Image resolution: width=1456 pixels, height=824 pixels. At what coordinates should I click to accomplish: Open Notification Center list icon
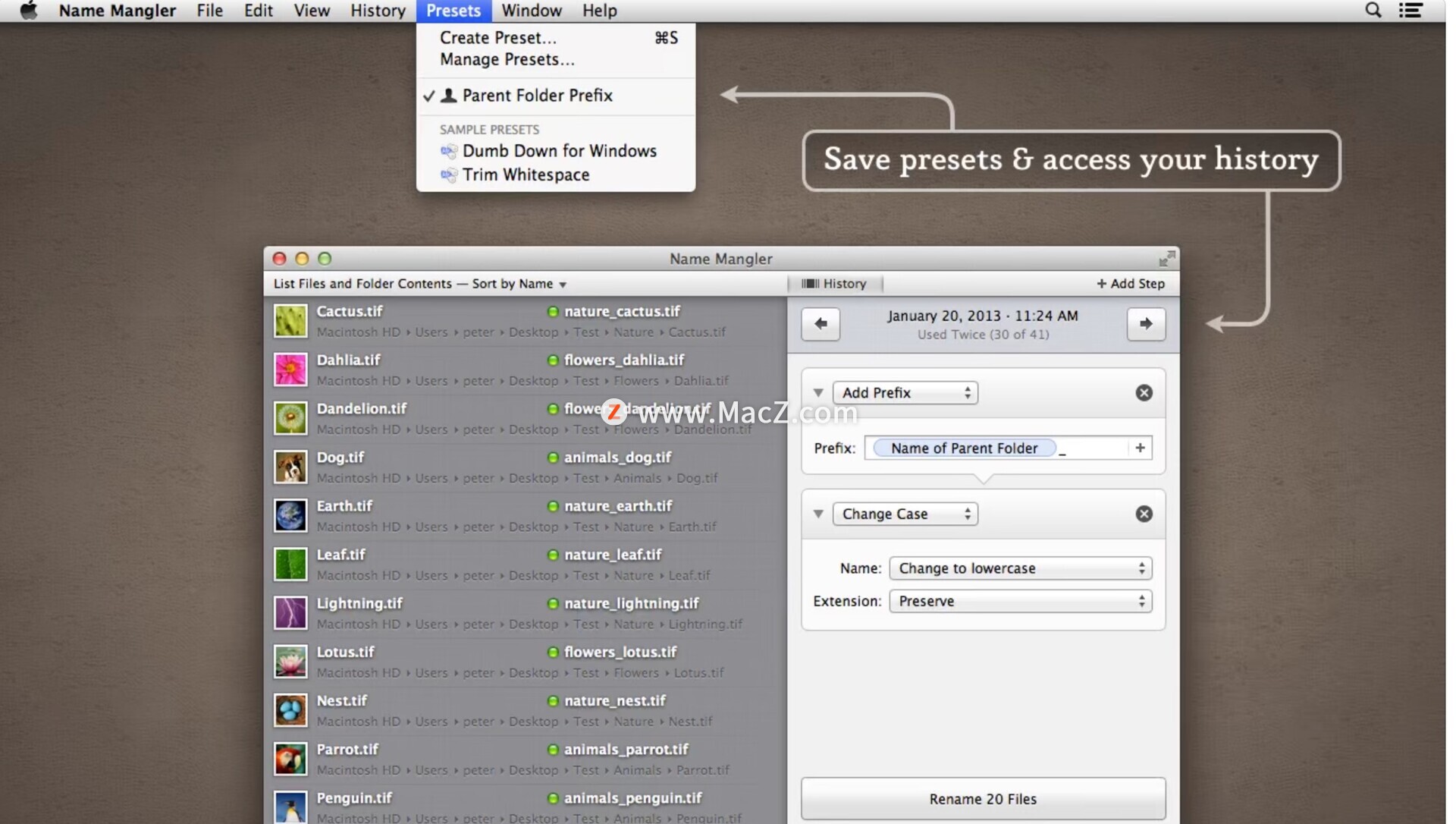click(x=1410, y=11)
